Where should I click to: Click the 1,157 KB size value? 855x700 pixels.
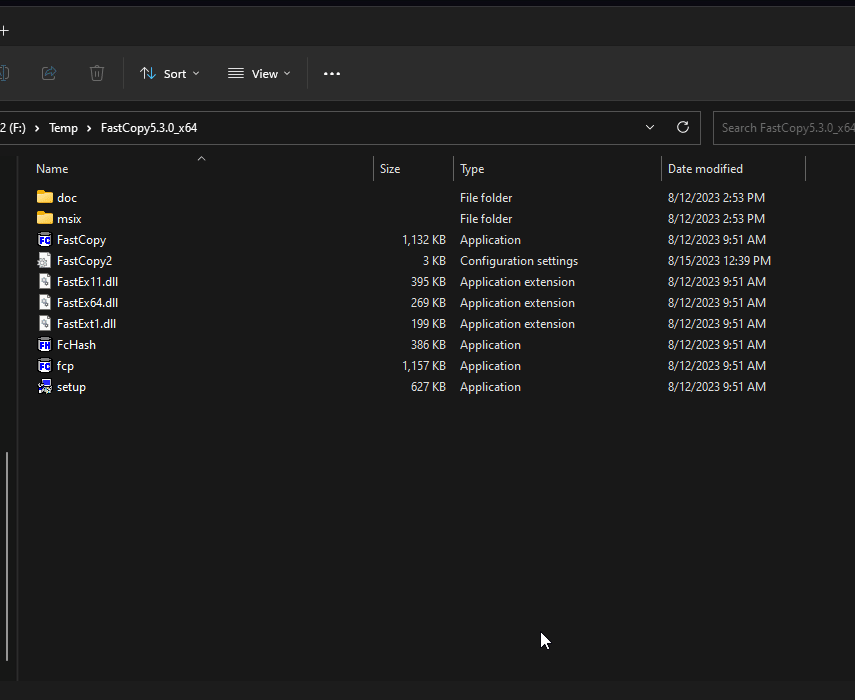[424, 366]
